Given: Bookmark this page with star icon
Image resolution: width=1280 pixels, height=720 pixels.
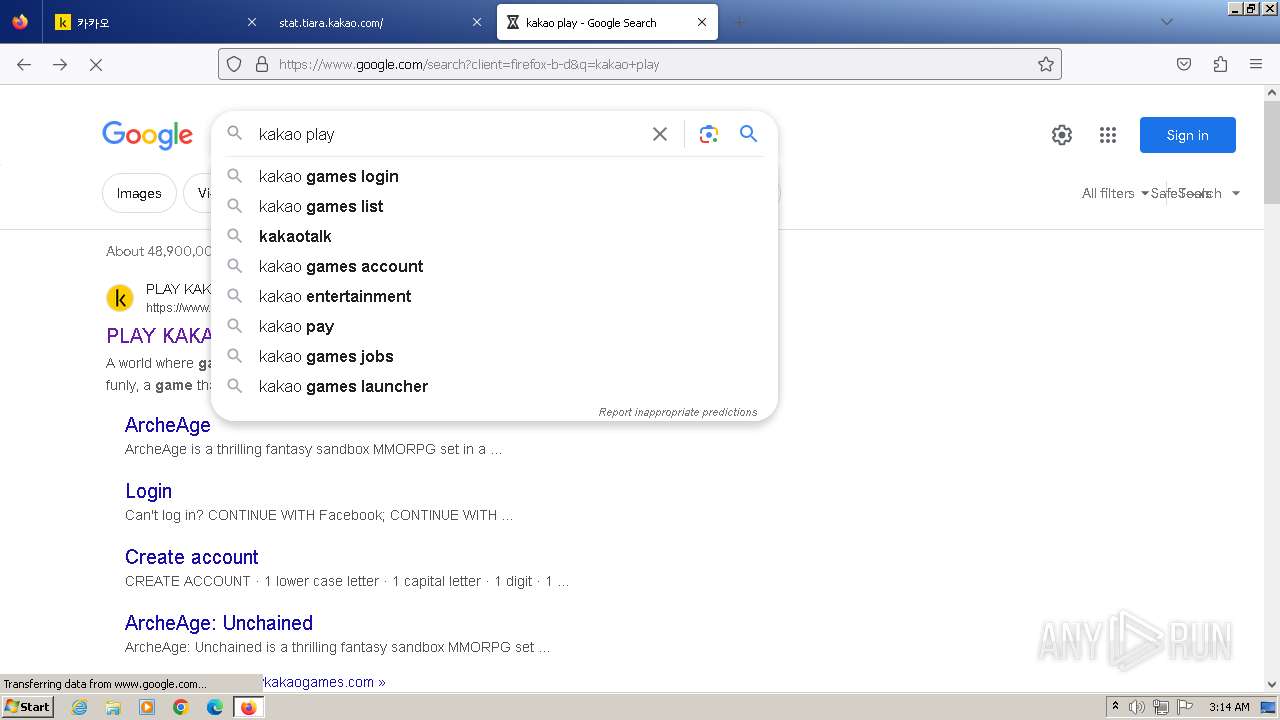Looking at the screenshot, I should tap(1045, 64).
